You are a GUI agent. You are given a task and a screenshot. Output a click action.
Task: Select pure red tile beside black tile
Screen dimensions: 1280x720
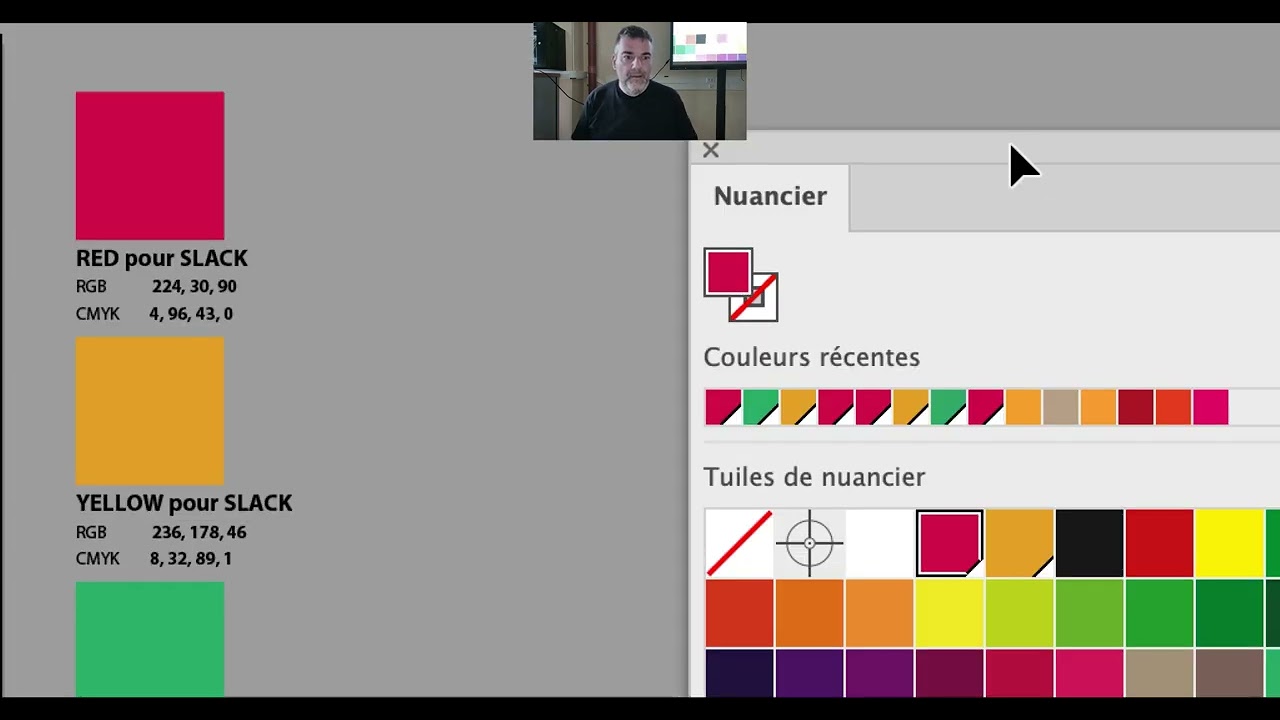click(x=1159, y=543)
